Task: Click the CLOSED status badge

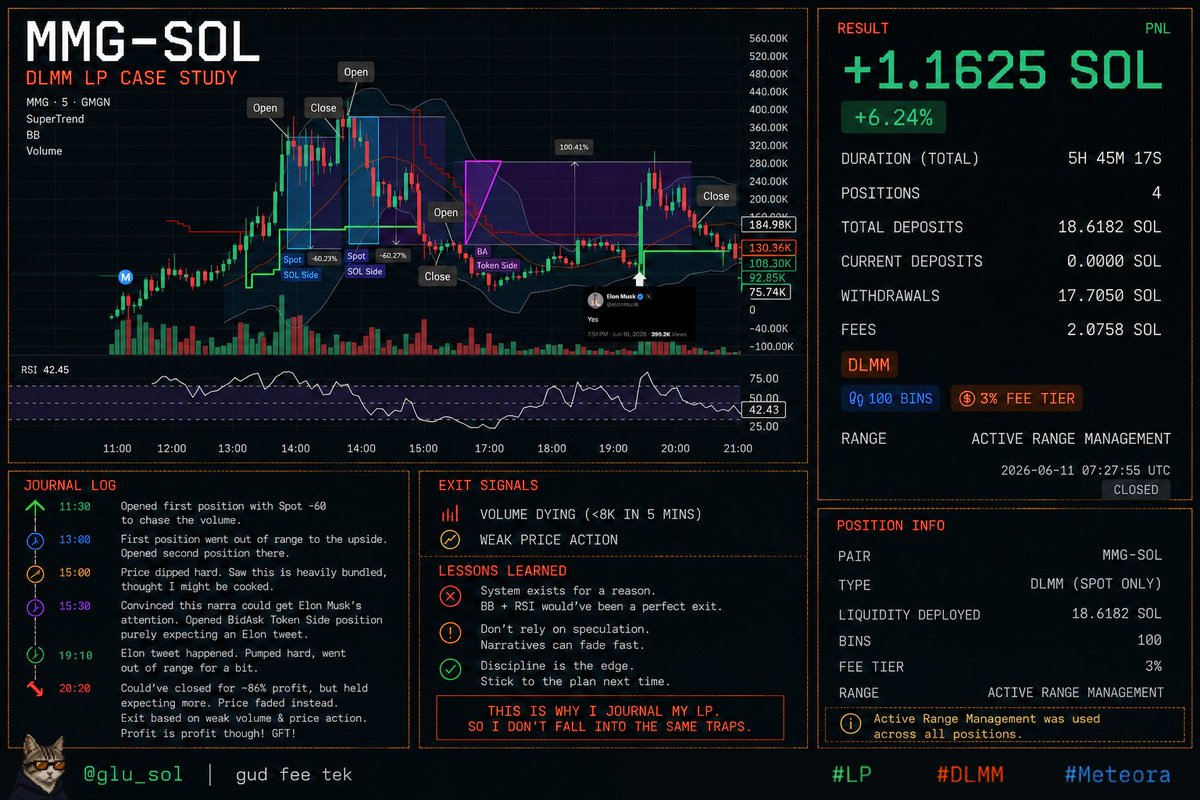Action: click(x=1135, y=490)
